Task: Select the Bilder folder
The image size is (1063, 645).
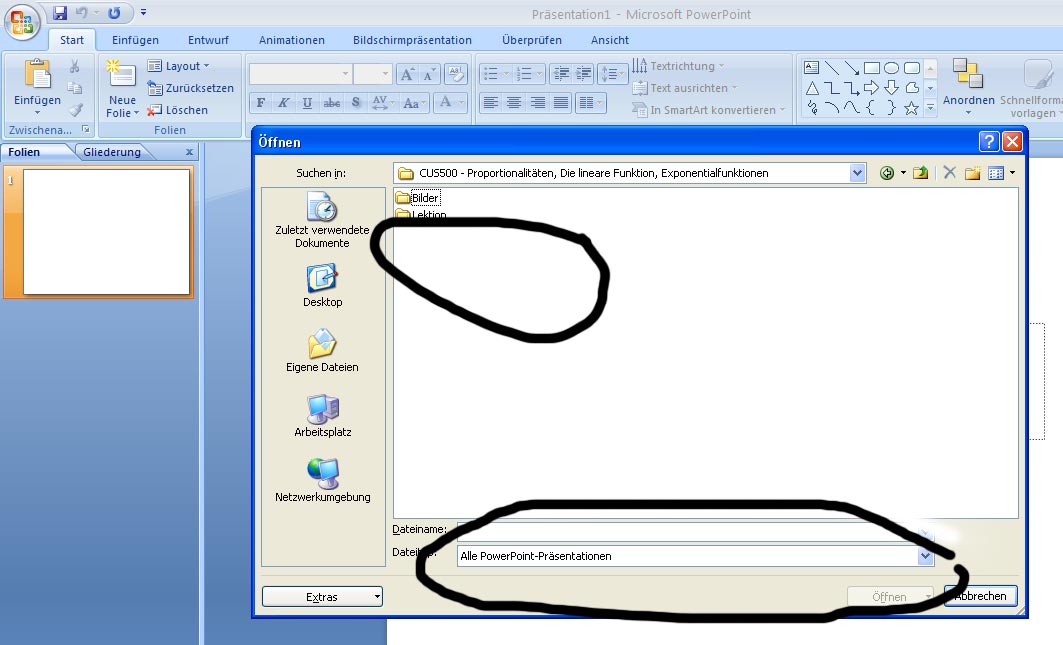Action: [x=418, y=198]
